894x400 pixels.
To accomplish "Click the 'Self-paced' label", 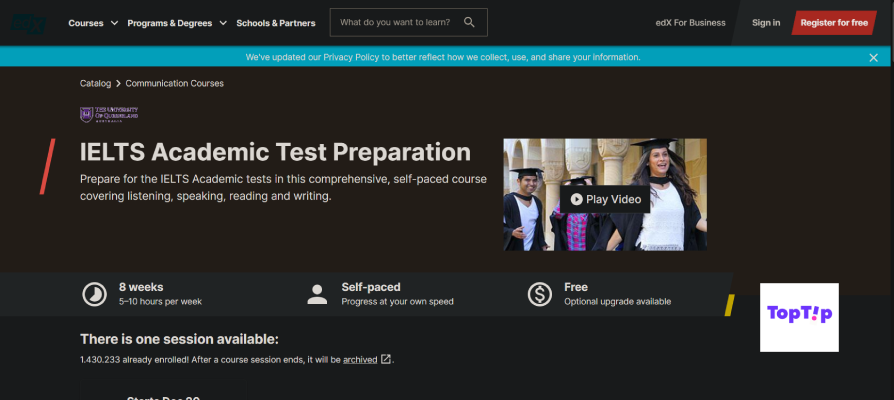I will (371, 287).
